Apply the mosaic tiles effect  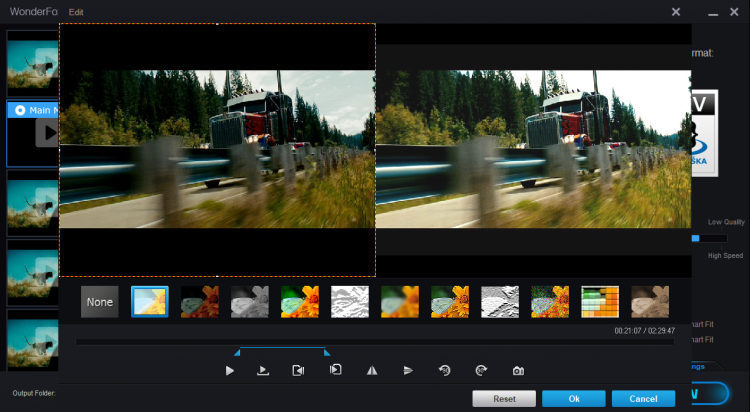600,302
